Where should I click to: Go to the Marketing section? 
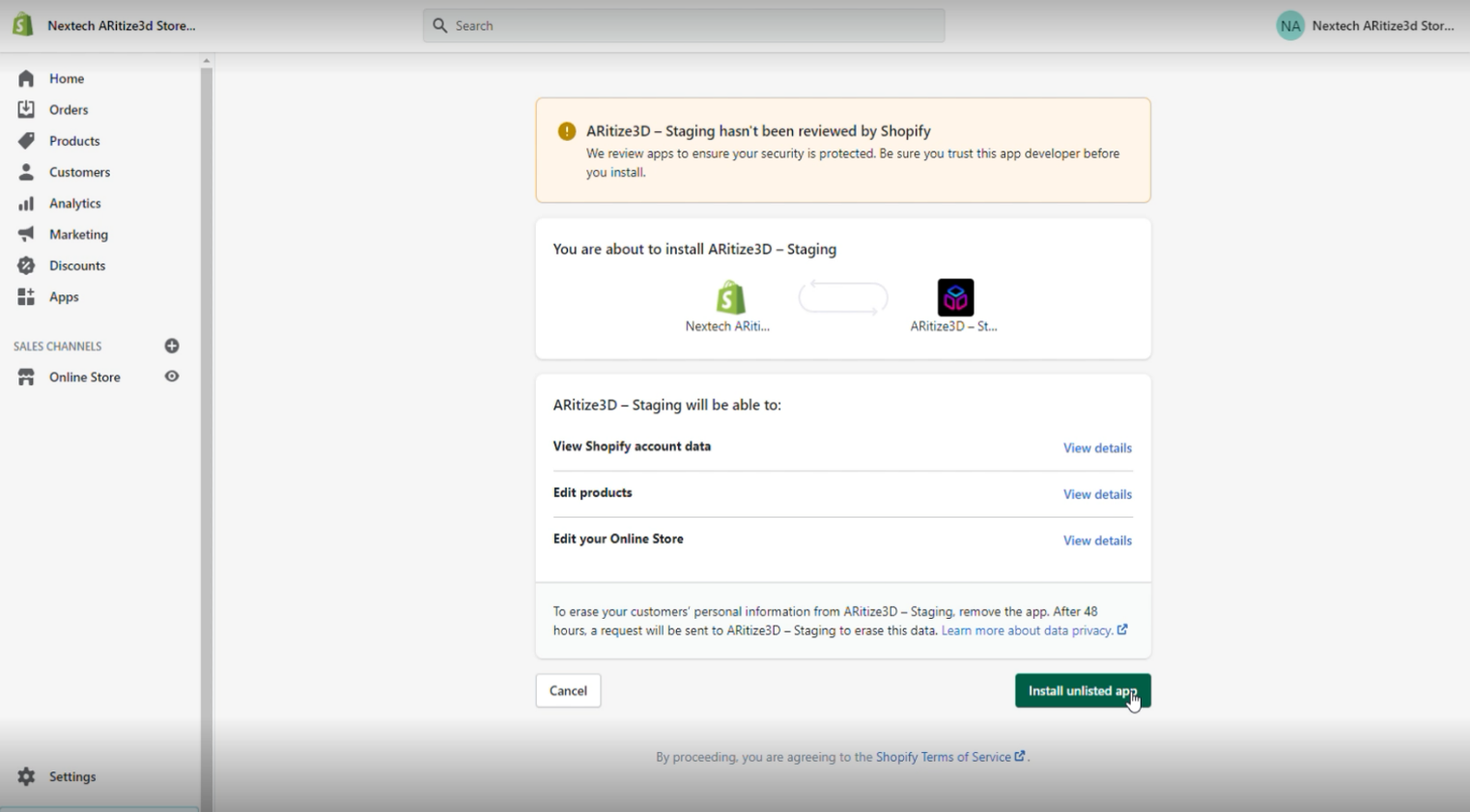[x=78, y=235]
